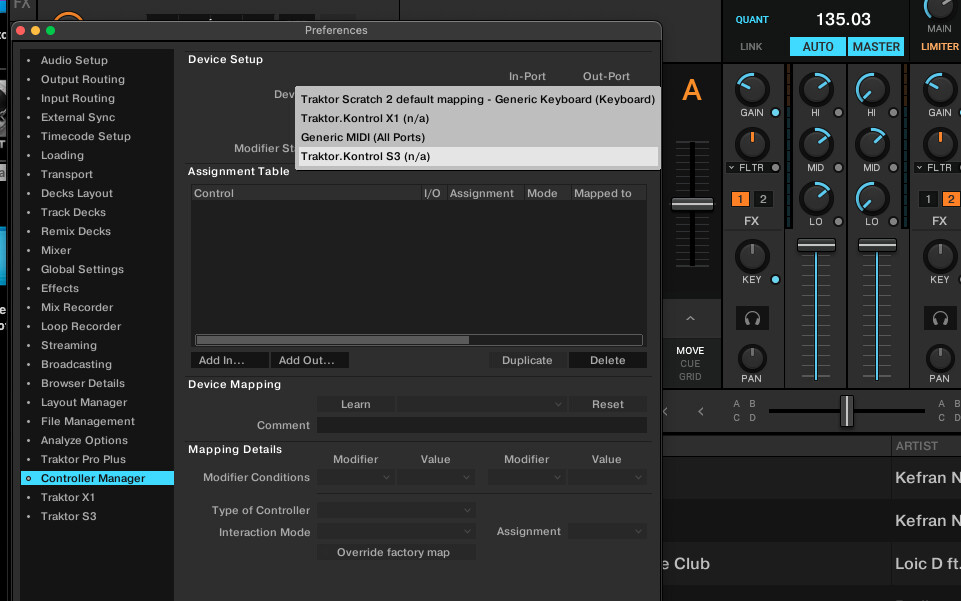This screenshot has width=961, height=601.
Task: Click the Learn button
Action: coord(355,404)
